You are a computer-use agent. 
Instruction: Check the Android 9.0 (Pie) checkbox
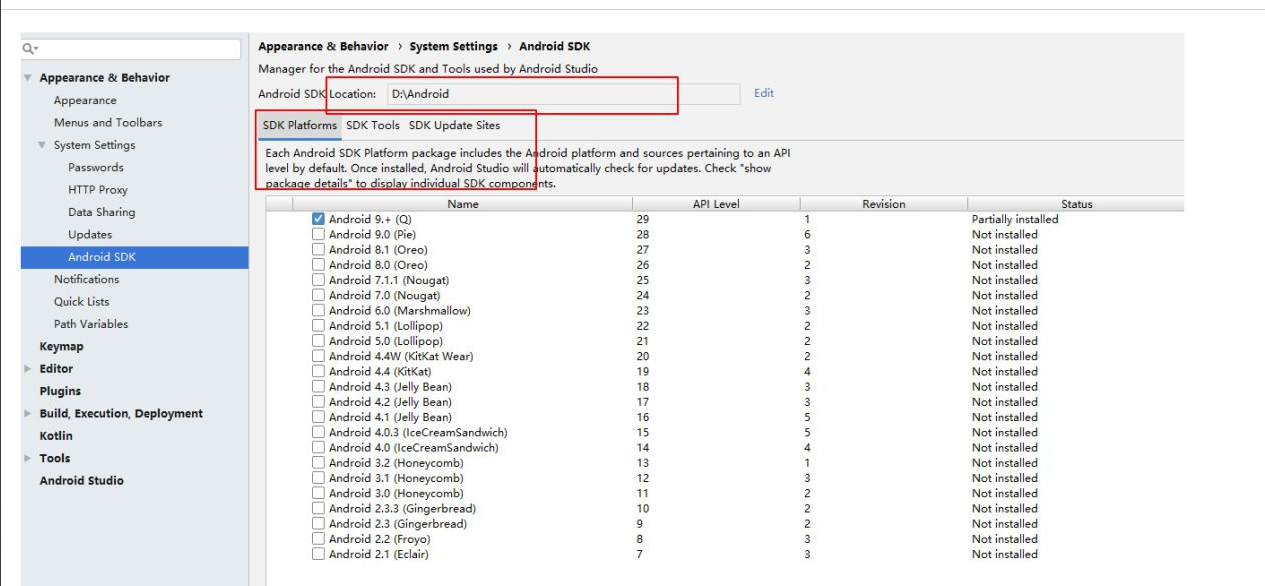318,234
